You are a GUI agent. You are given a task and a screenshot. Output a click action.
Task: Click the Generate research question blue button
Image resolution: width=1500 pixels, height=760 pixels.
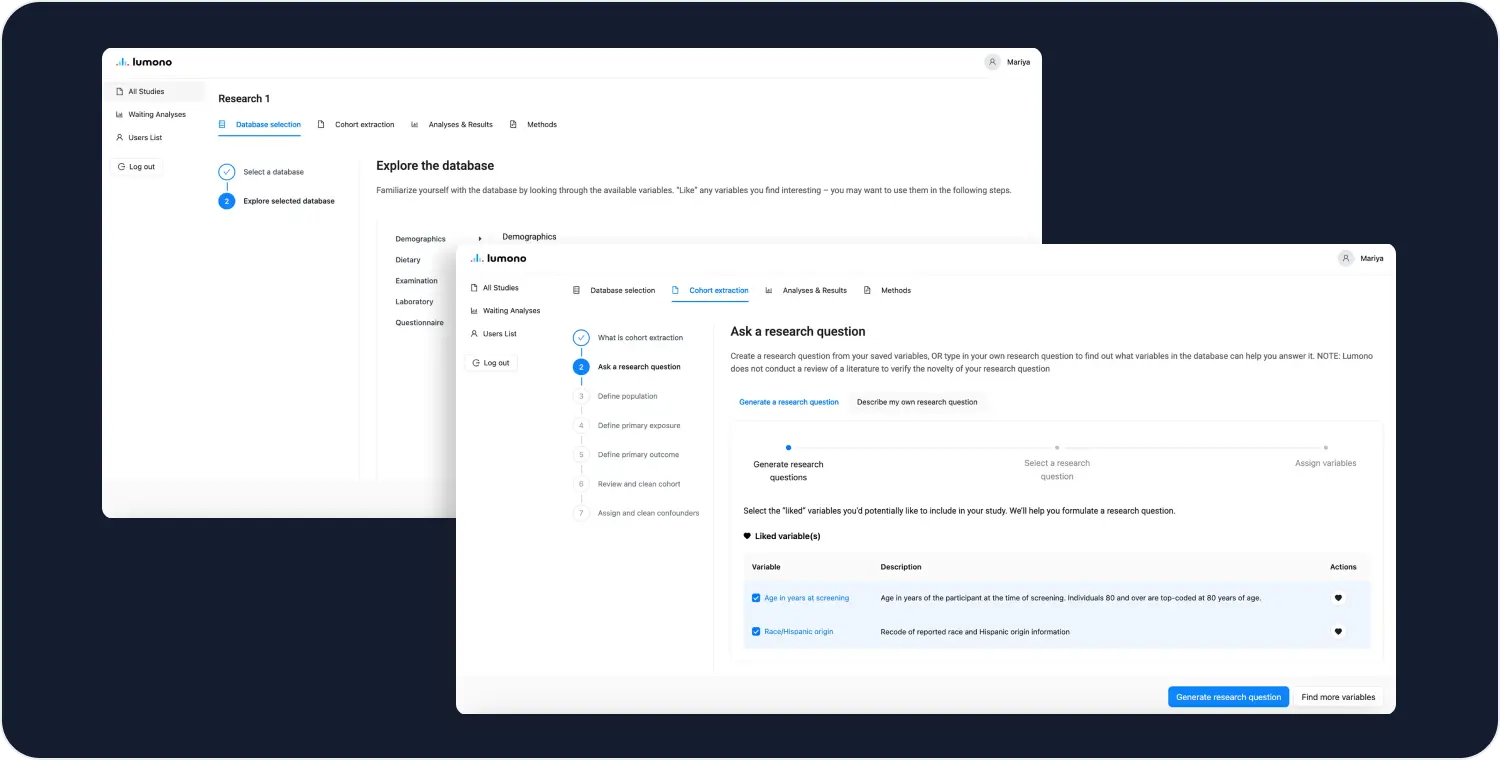[1227, 697]
